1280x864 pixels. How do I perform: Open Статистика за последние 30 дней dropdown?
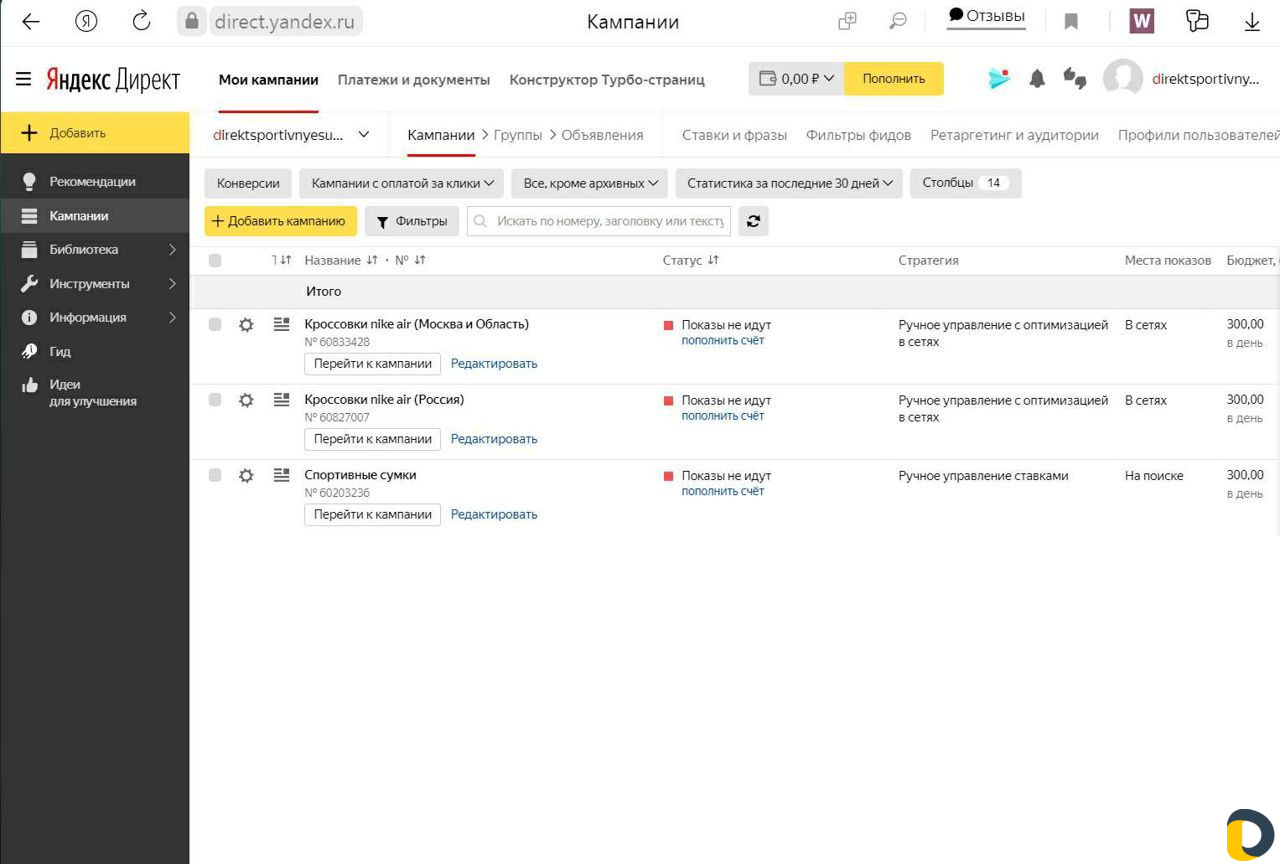[x=789, y=183]
